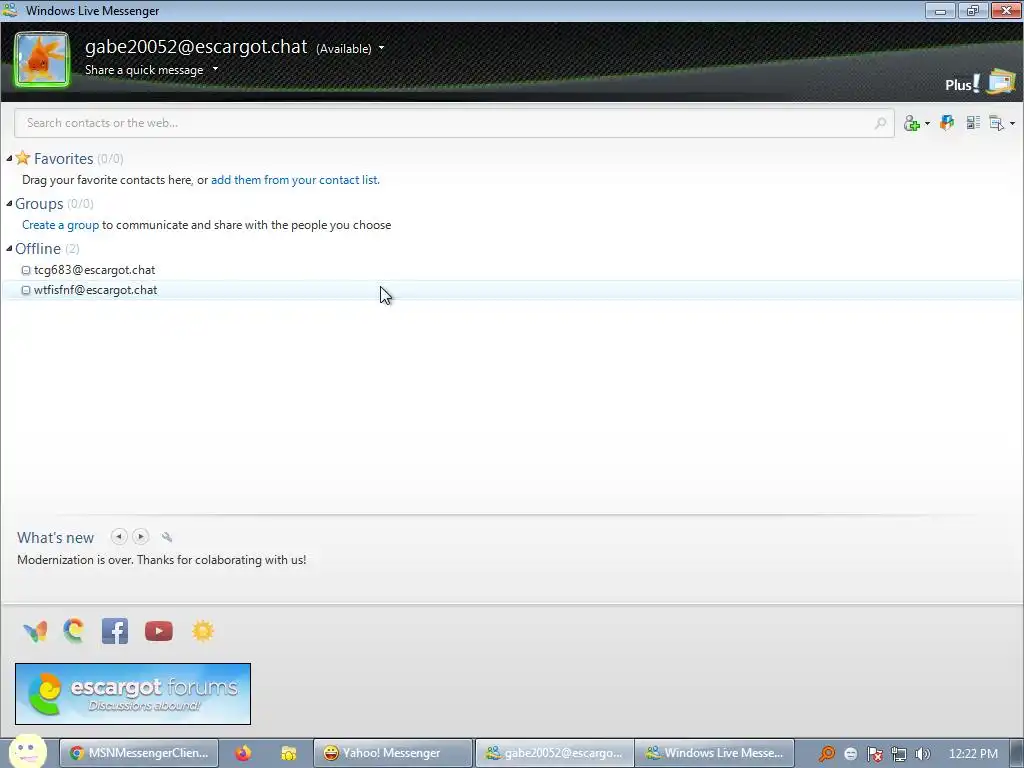The height and width of the screenshot is (768, 1024).
Task: Click the gray circle tray icon
Action: tap(850, 754)
